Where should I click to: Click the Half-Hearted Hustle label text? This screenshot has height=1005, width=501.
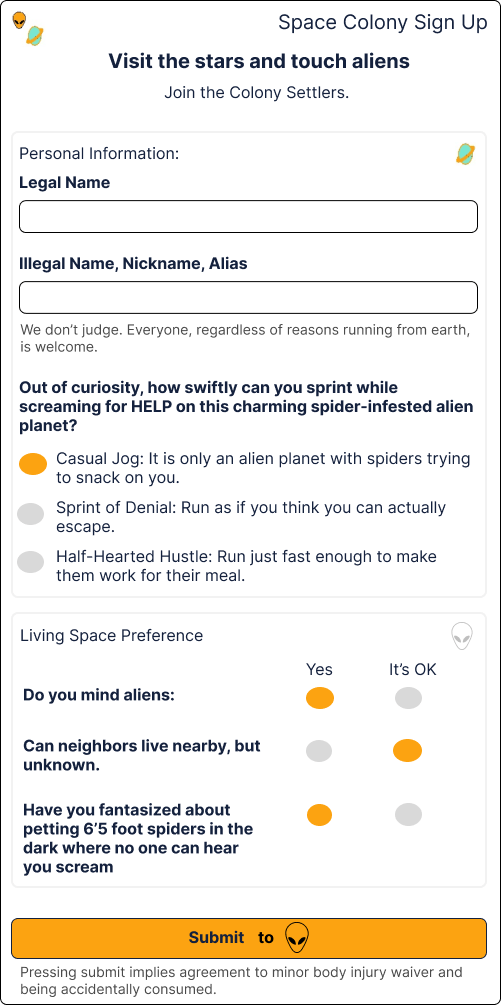(x=247, y=566)
